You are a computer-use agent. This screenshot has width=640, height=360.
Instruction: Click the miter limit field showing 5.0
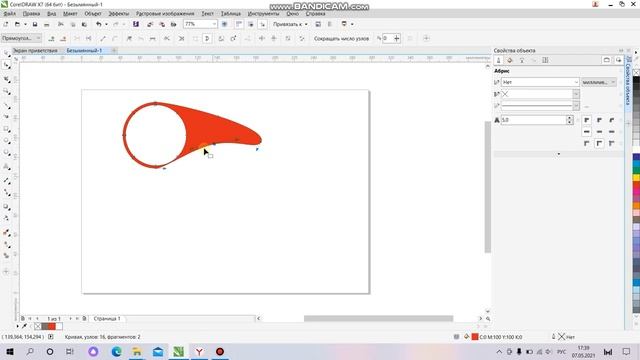(533, 120)
